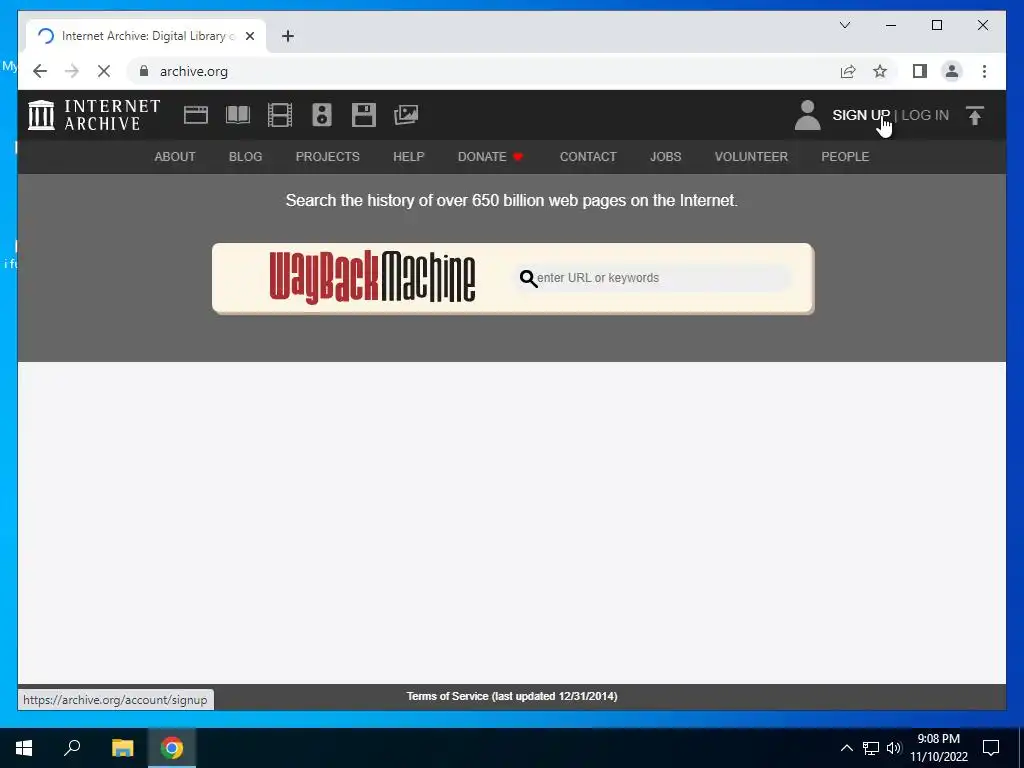This screenshot has width=1024, height=768.
Task: Show hidden system tray icons
Action: (x=846, y=748)
